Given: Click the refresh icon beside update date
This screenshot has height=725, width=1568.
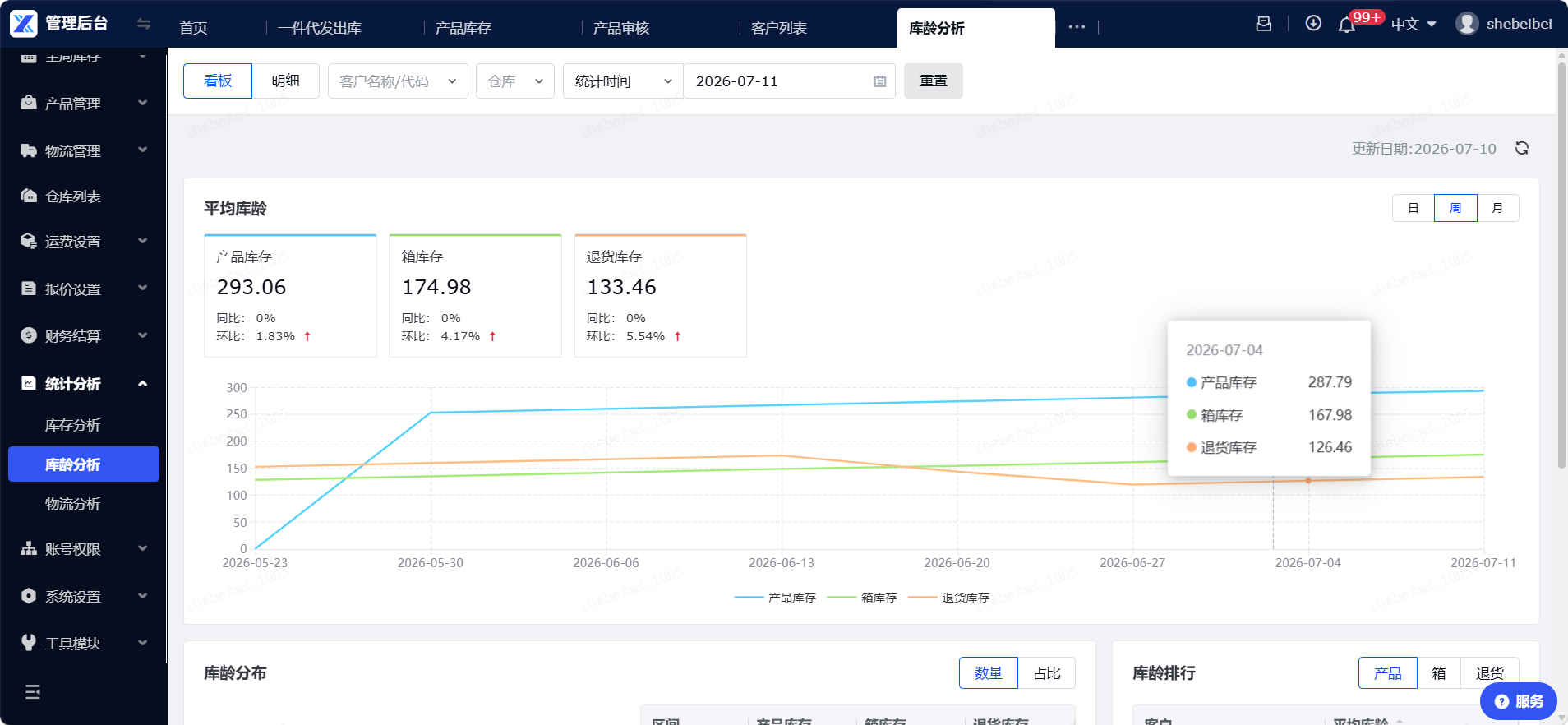Looking at the screenshot, I should pyautogui.click(x=1522, y=148).
